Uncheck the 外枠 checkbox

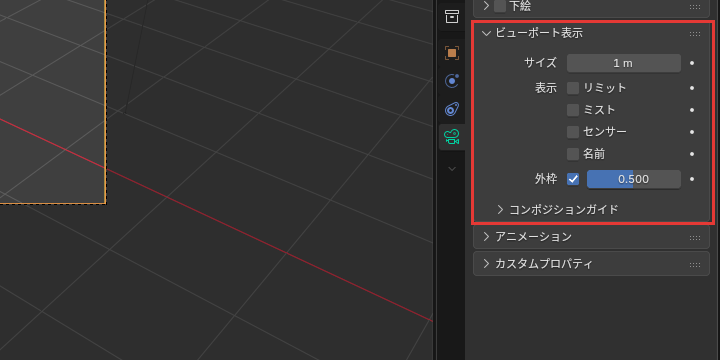[x=573, y=179]
